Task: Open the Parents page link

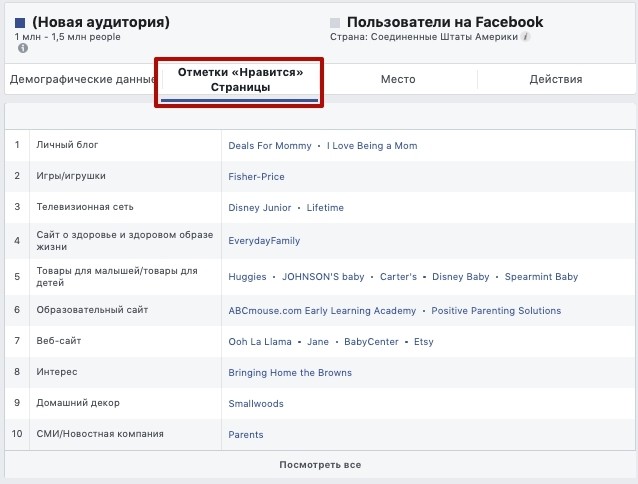Action: click(x=246, y=434)
